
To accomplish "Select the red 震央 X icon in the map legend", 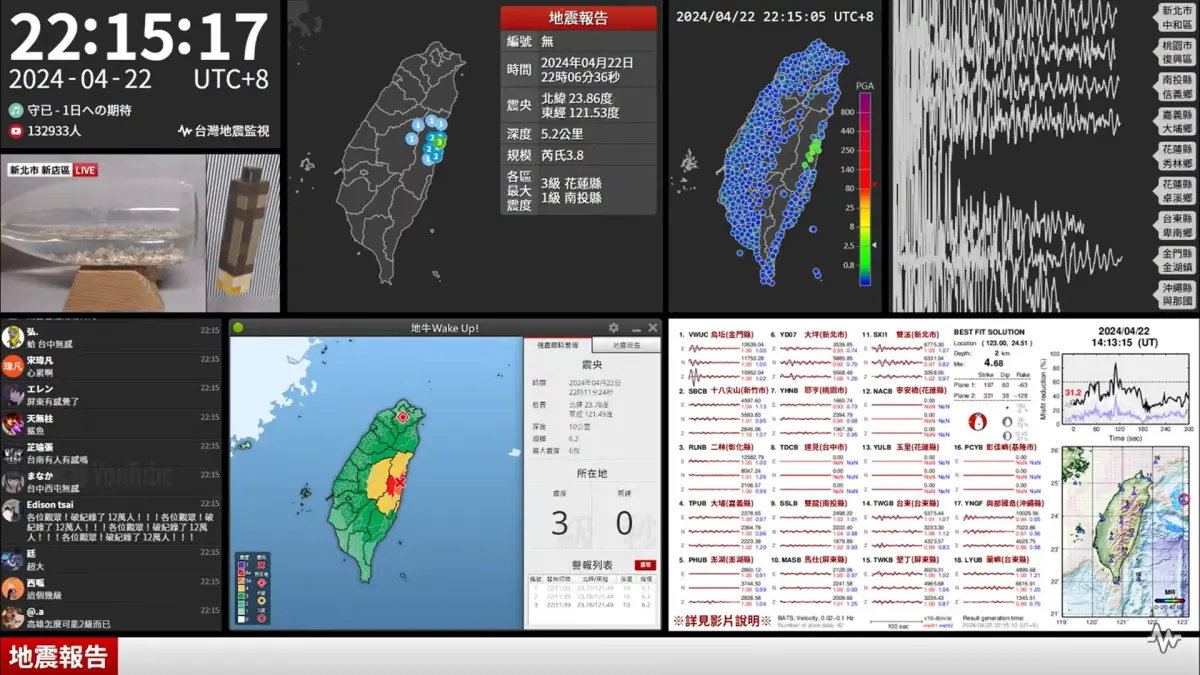I will tap(261, 565).
